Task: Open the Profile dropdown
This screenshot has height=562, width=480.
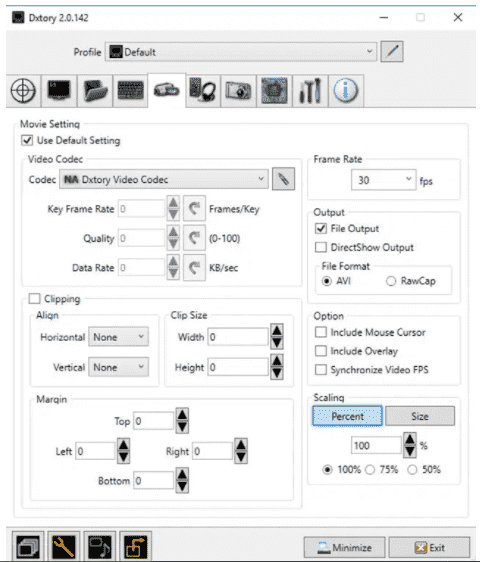Action: 241,52
